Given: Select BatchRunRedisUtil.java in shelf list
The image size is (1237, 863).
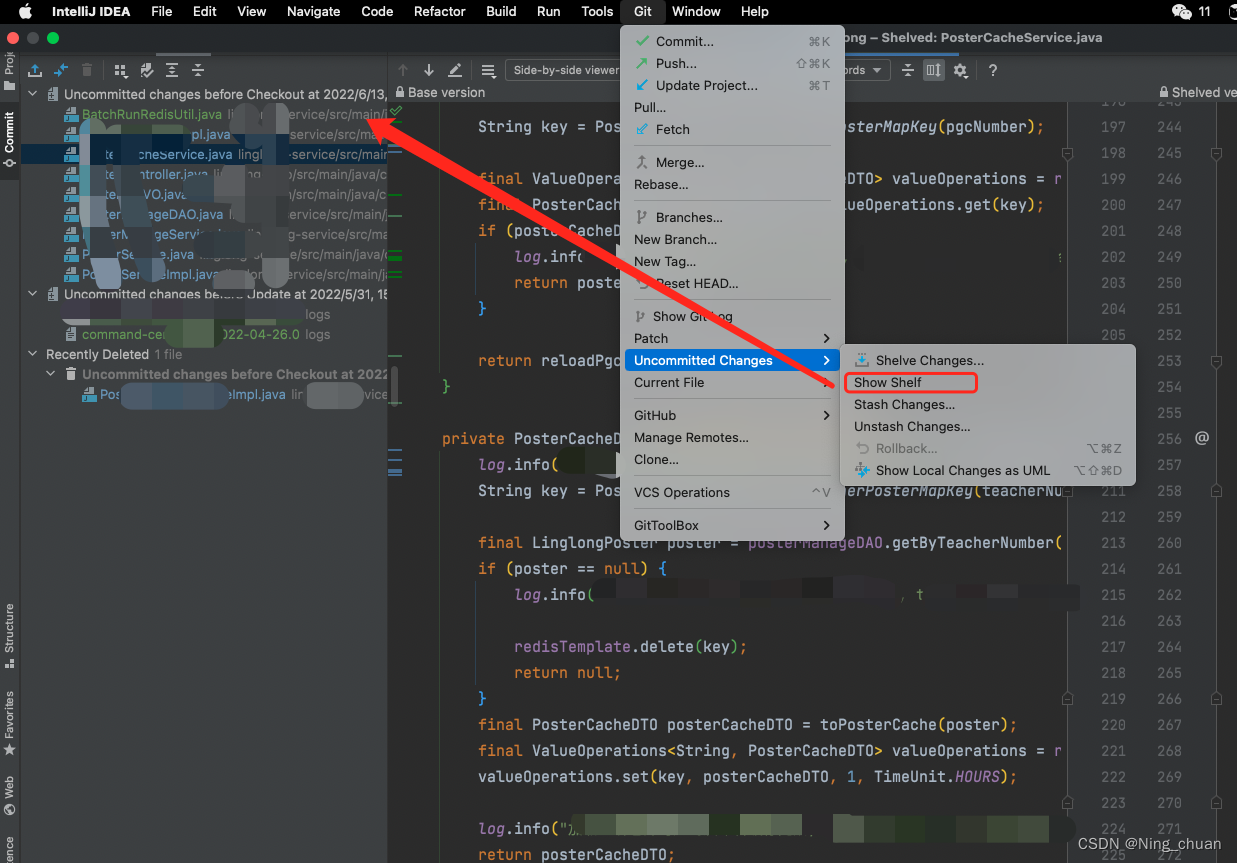Looking at the screenshot, I should pyautogui.click(x=152, y=114).
